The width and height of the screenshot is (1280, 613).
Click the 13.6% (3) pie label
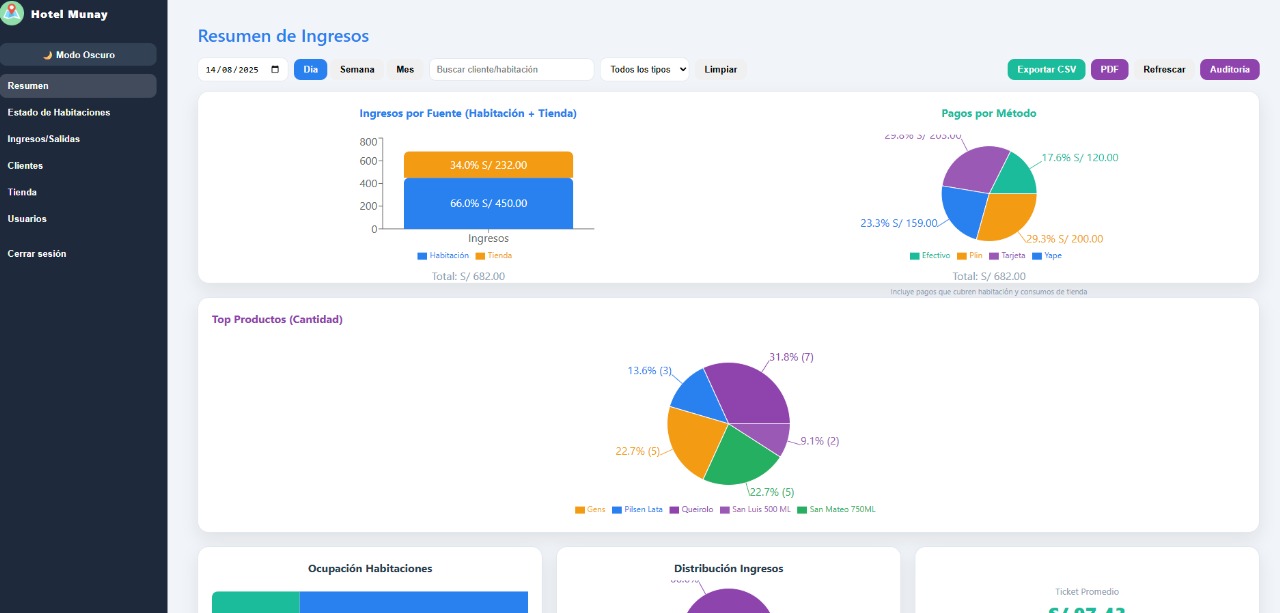650,370
